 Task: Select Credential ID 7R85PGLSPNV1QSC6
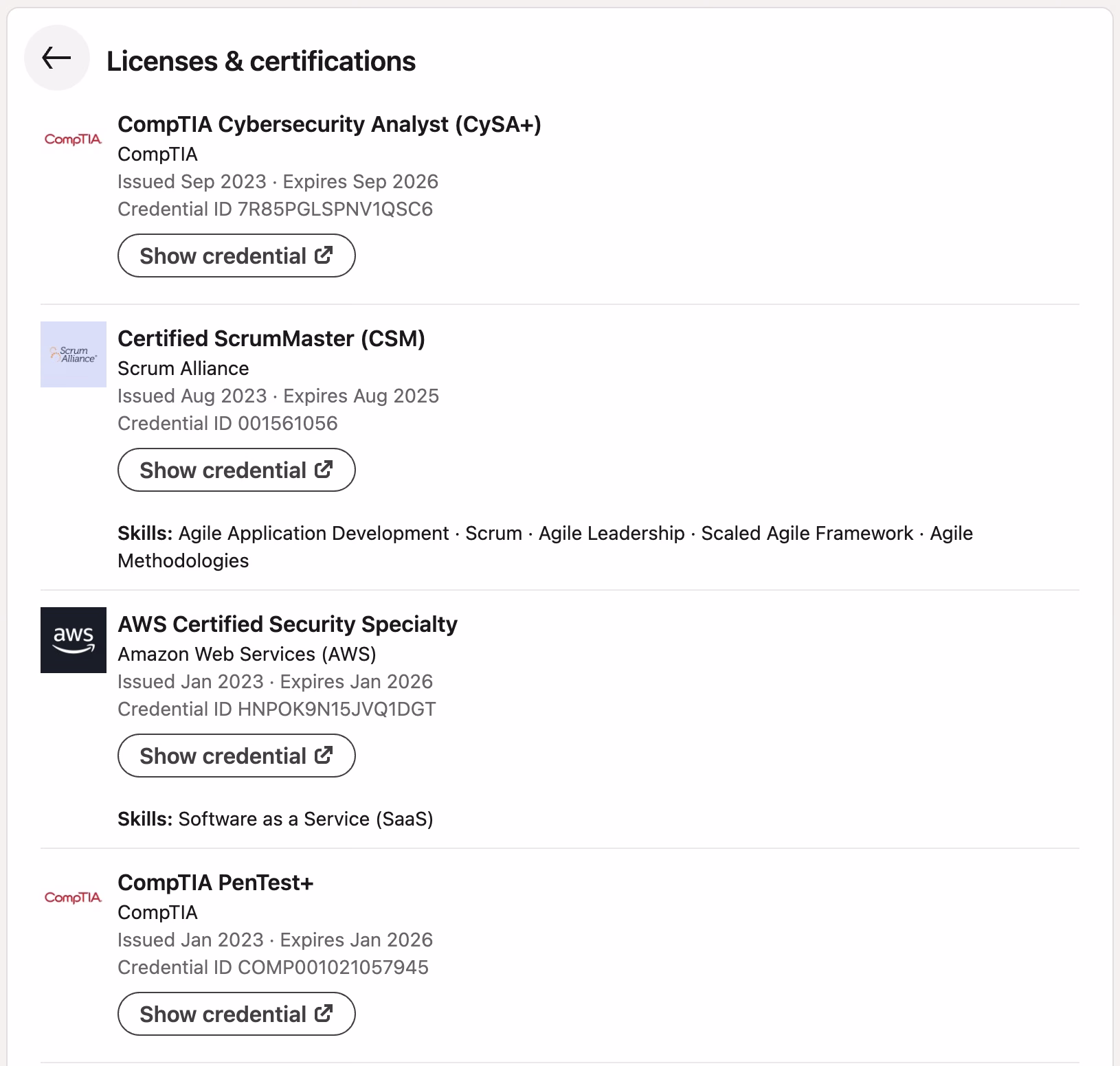coord(275,209)
